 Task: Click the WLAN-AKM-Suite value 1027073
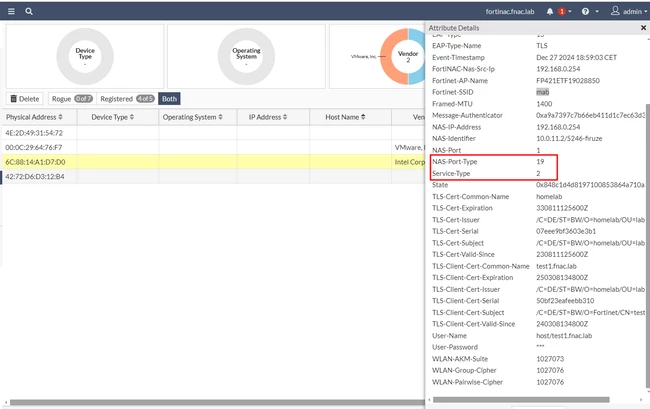tap(550, 359)
